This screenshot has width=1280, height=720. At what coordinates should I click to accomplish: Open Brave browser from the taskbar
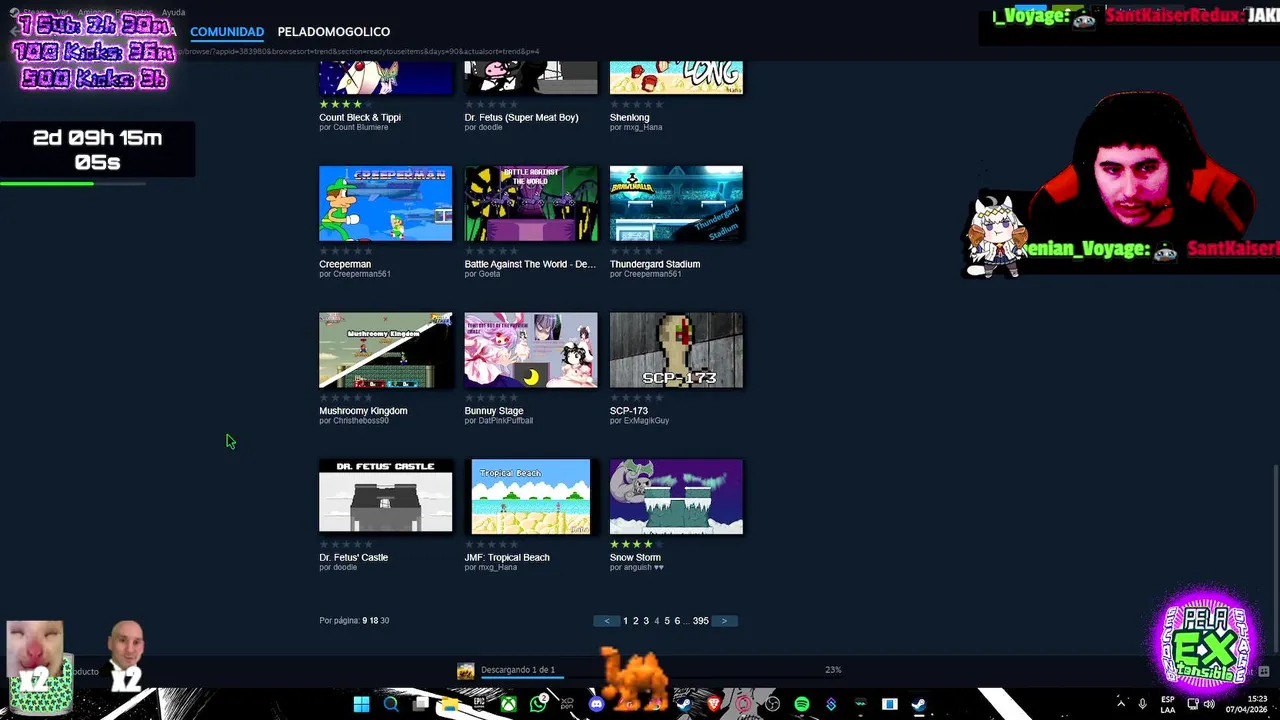tap(713, 704)
